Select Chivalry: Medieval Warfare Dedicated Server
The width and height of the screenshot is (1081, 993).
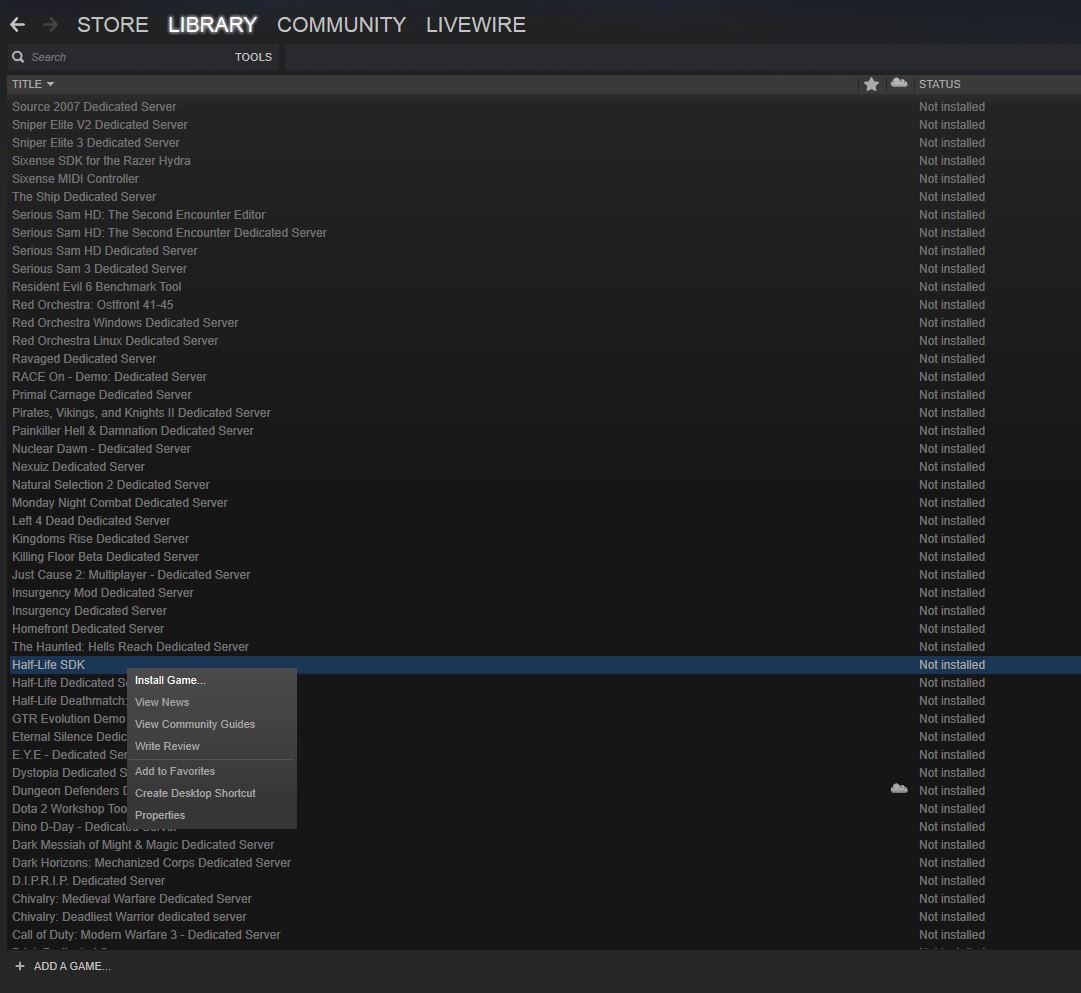point(544,899)
